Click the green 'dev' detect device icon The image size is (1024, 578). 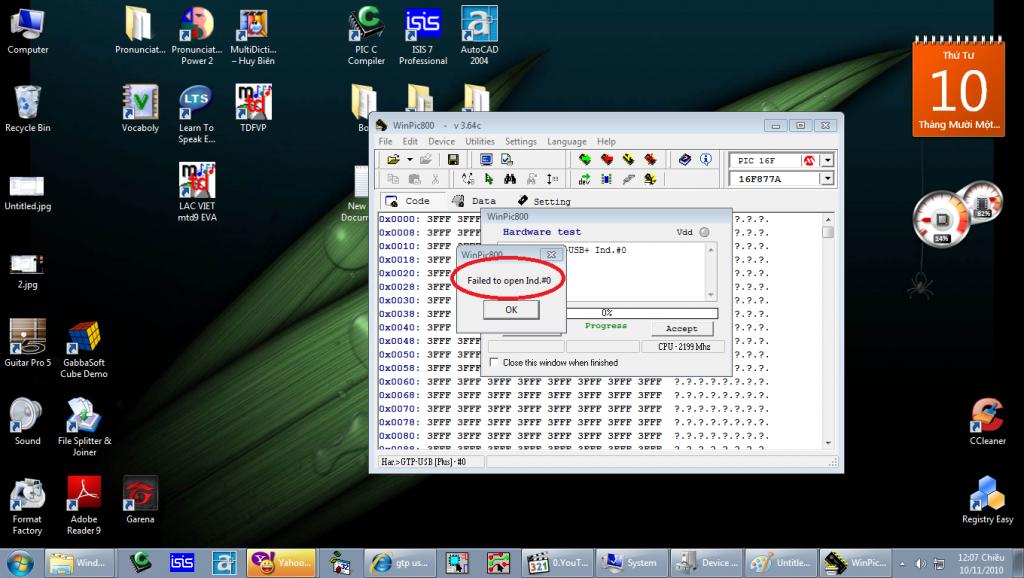584,179
